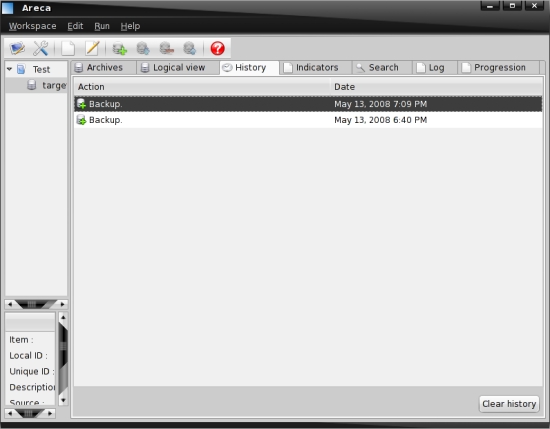
Task: Switch to the Logical view tab
Action: (x=178, y=67)
